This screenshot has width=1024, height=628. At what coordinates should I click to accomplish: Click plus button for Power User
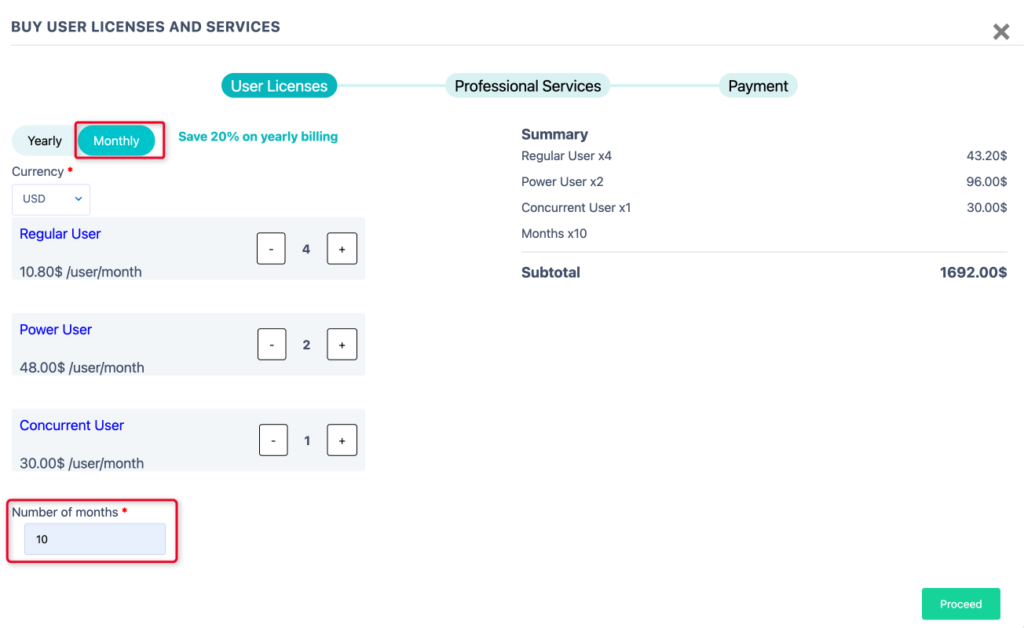click(341, 345)
